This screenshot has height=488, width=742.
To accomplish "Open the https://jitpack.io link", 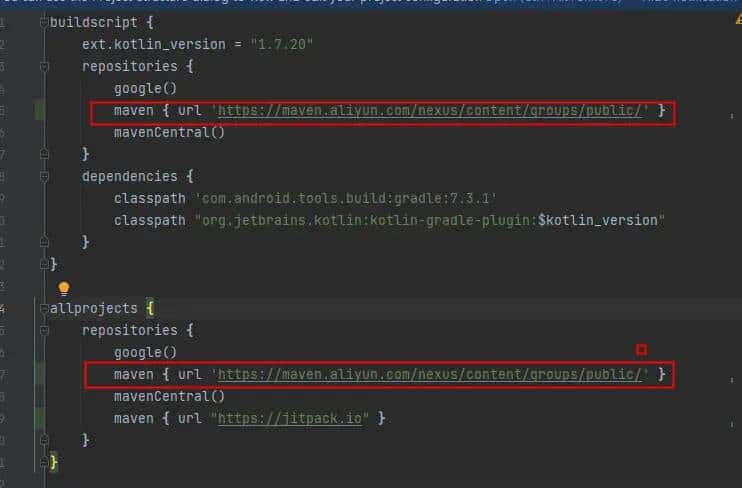I will tap(290, 418).
